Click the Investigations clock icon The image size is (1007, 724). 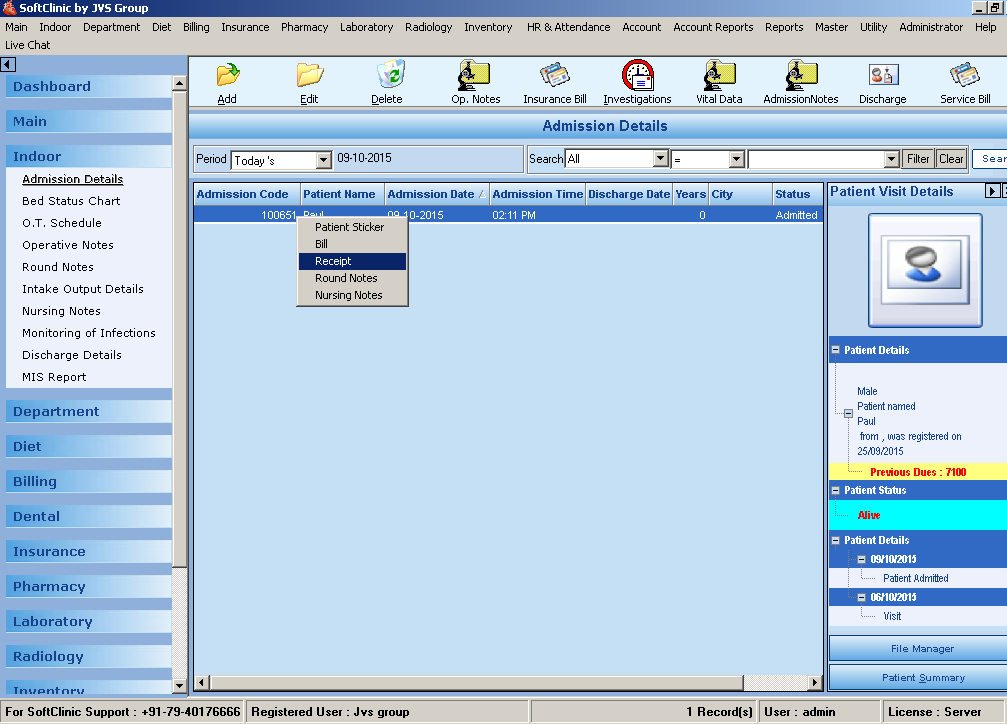point(637,76)
